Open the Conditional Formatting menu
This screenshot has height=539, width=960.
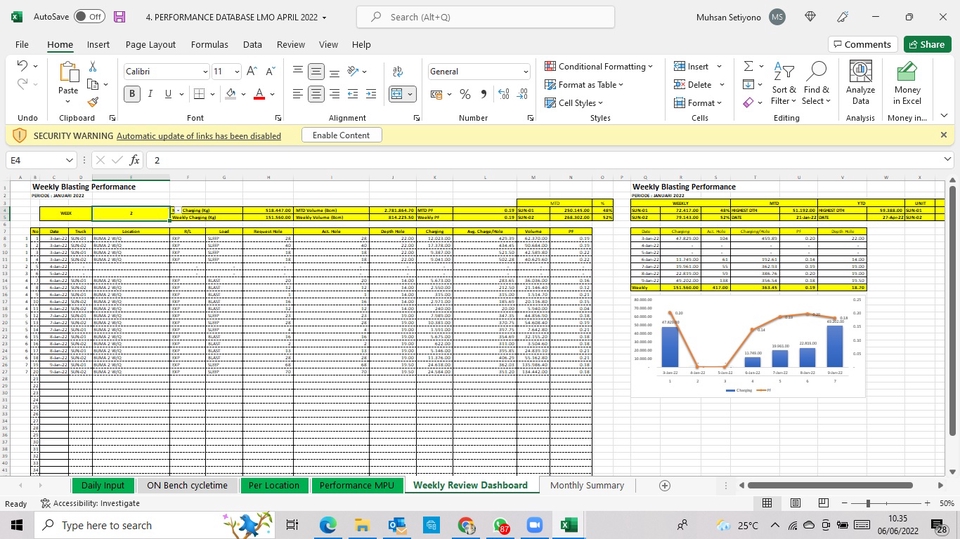tap(599, 66)
